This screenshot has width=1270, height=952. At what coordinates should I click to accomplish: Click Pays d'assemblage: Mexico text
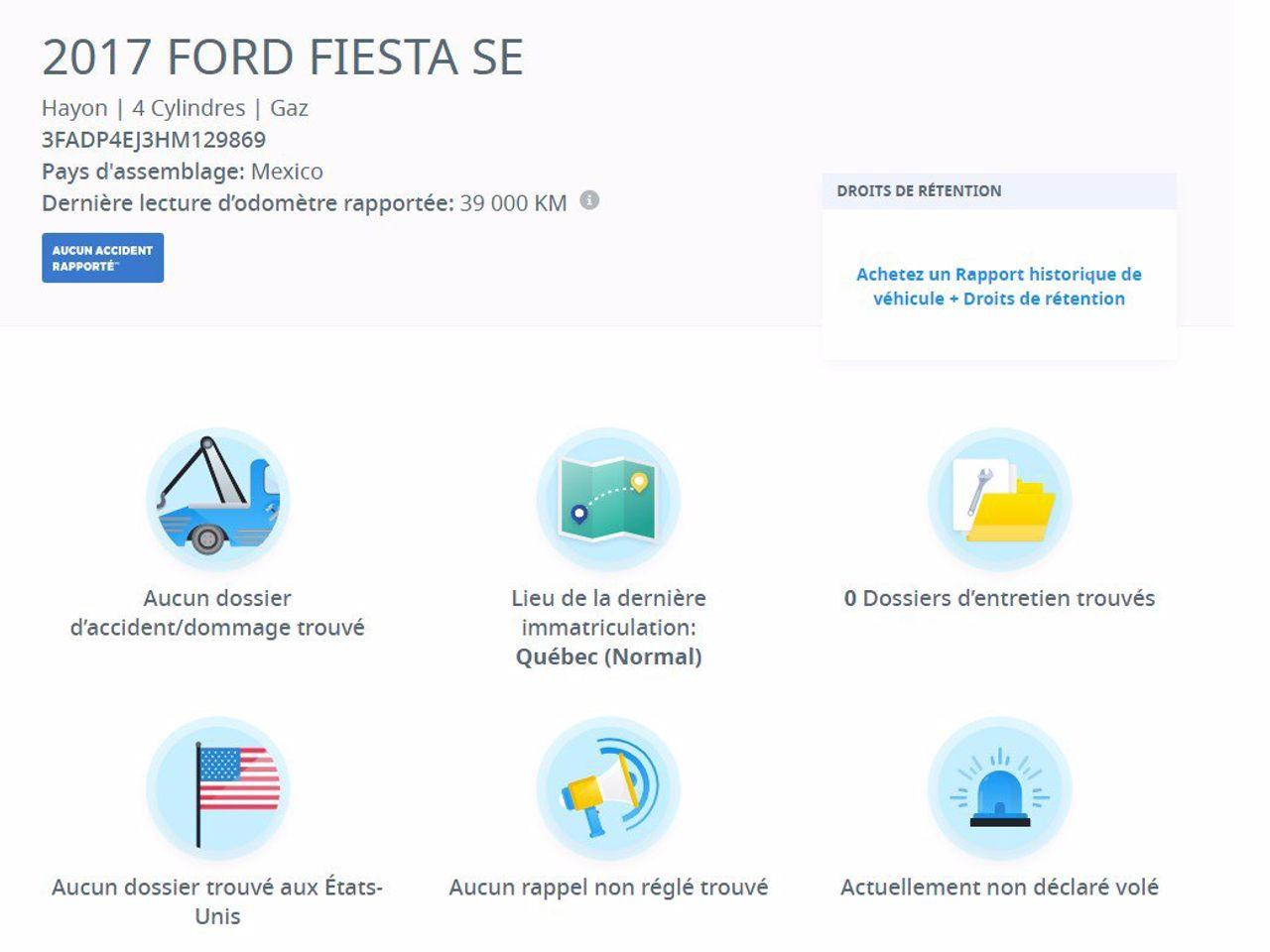pos(183,172)
